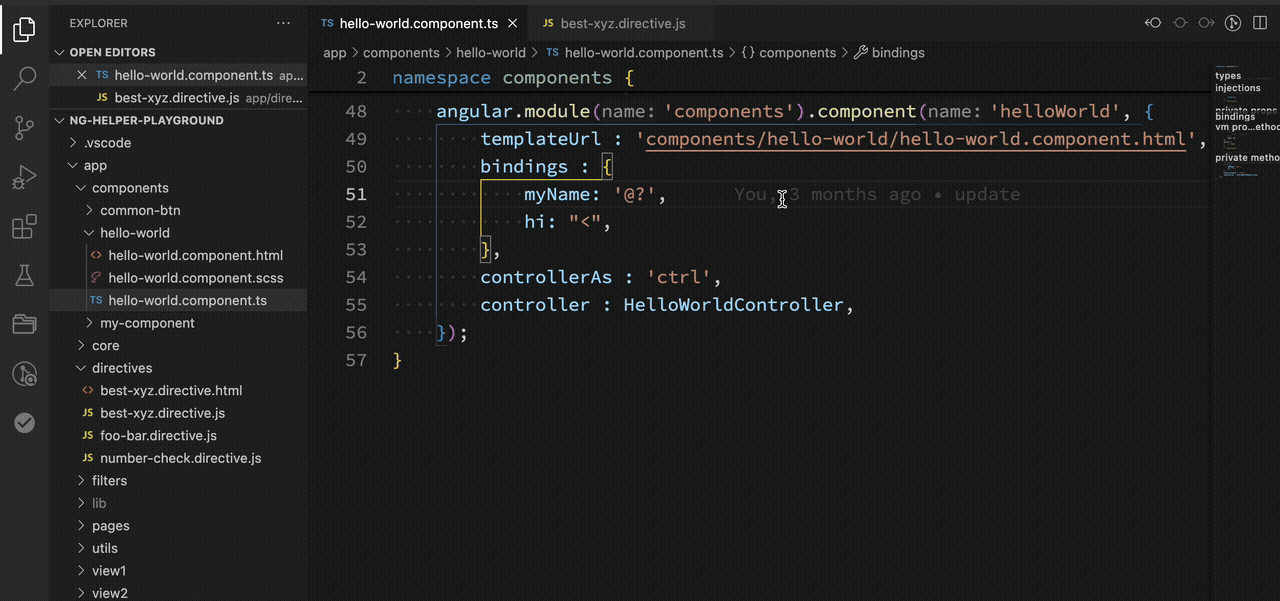1280x601 pixels.
Task: Expand the my-component folder
Action: 147,323
